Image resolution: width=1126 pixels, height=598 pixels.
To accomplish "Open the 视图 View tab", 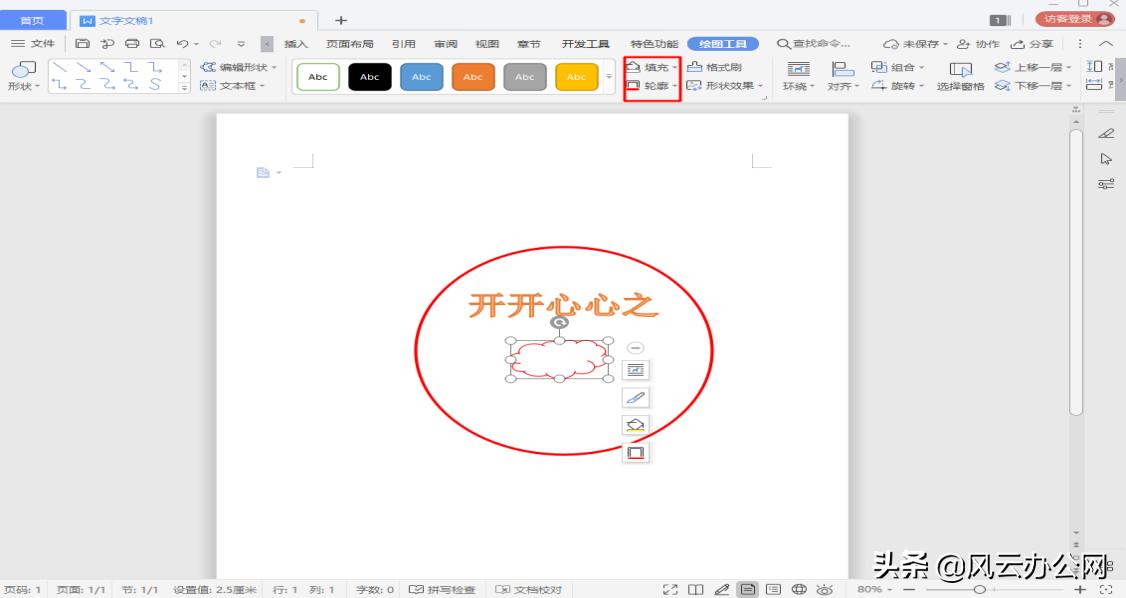I will (x=487, y=44).
